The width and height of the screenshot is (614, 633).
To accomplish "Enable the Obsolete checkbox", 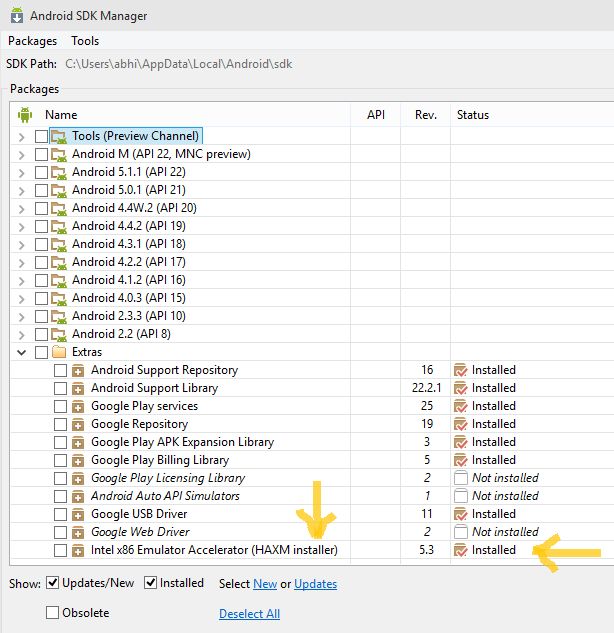I will click(52, 612).
